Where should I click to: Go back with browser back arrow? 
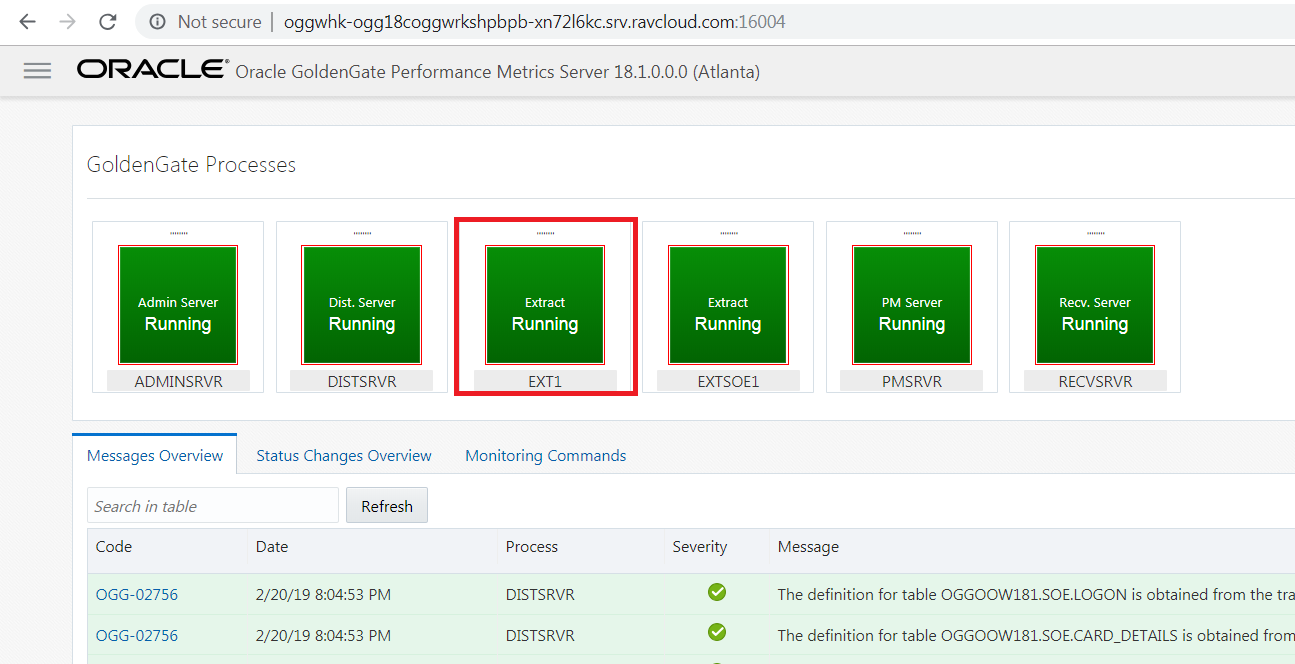pos(27,21)
